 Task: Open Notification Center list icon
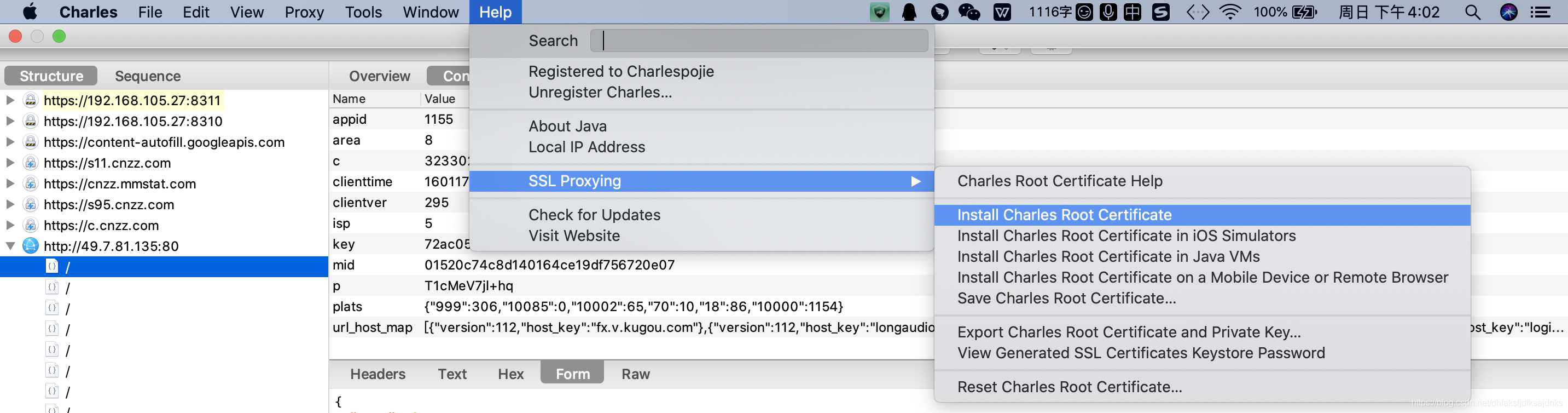point(1541,12)
